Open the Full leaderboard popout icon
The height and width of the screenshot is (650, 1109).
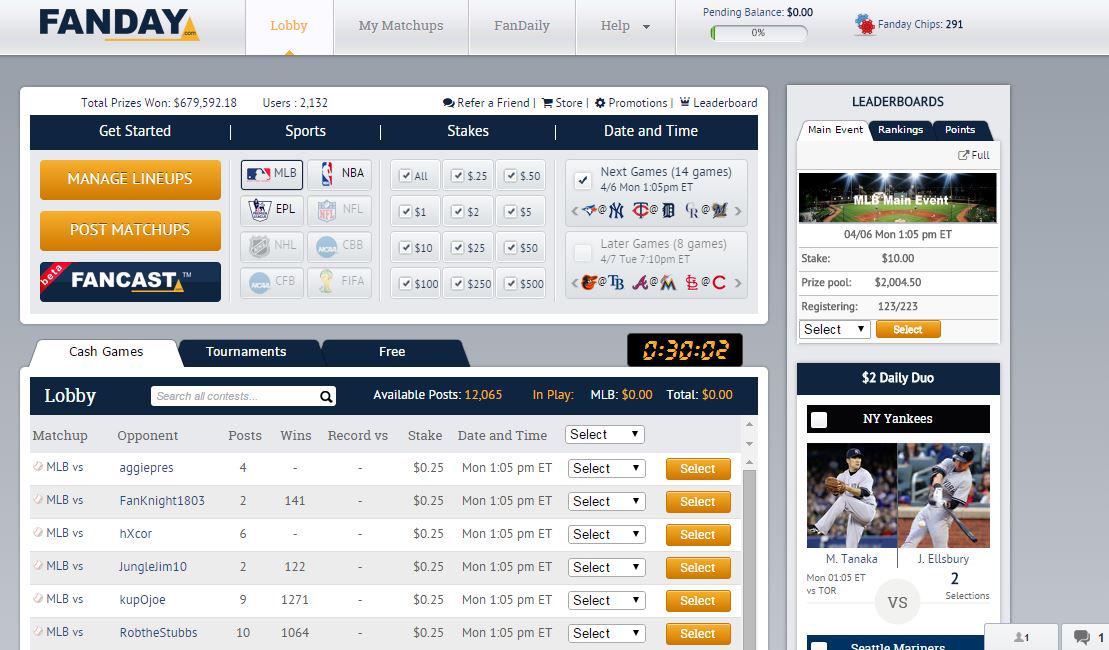(x=963, y=155)
